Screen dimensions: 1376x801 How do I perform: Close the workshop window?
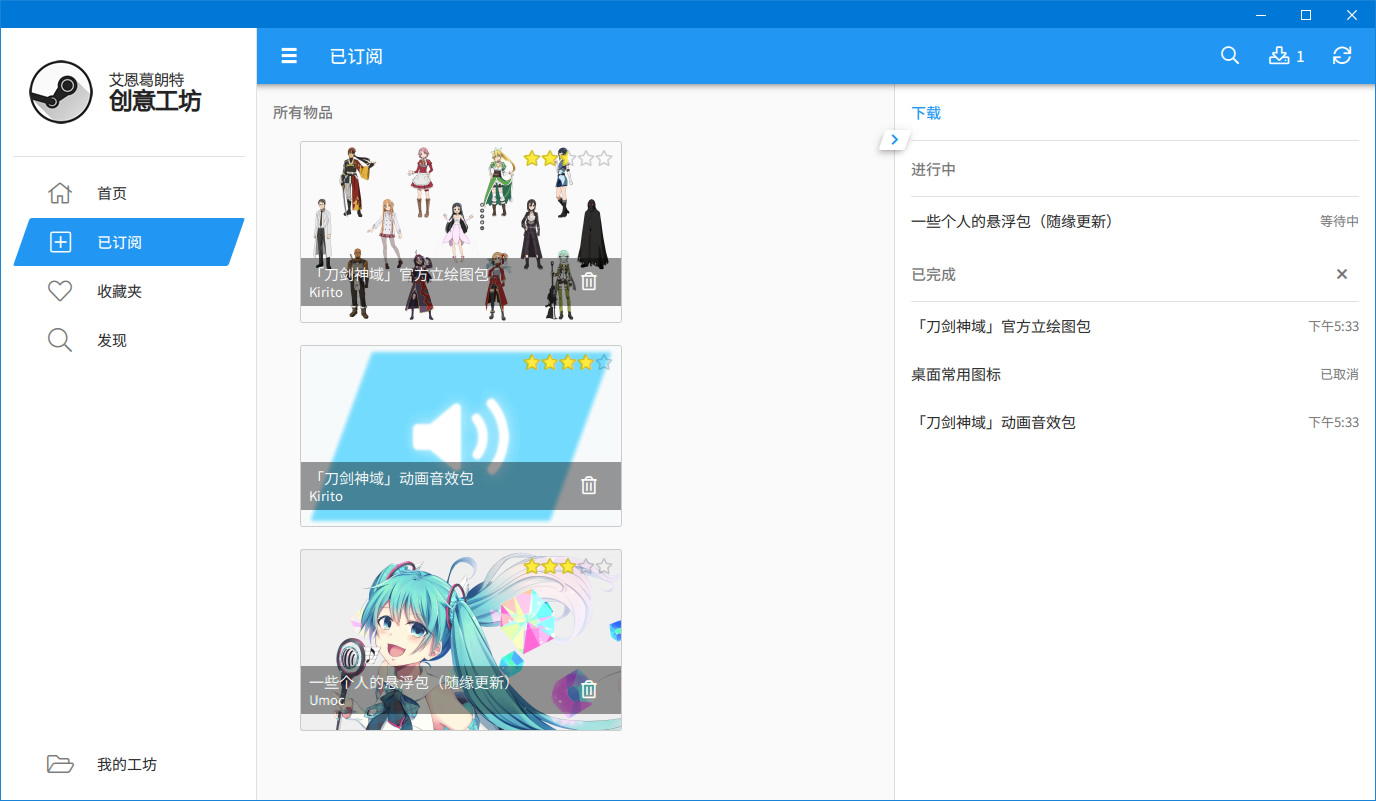pyautogui.click(x=1352, y=14)
